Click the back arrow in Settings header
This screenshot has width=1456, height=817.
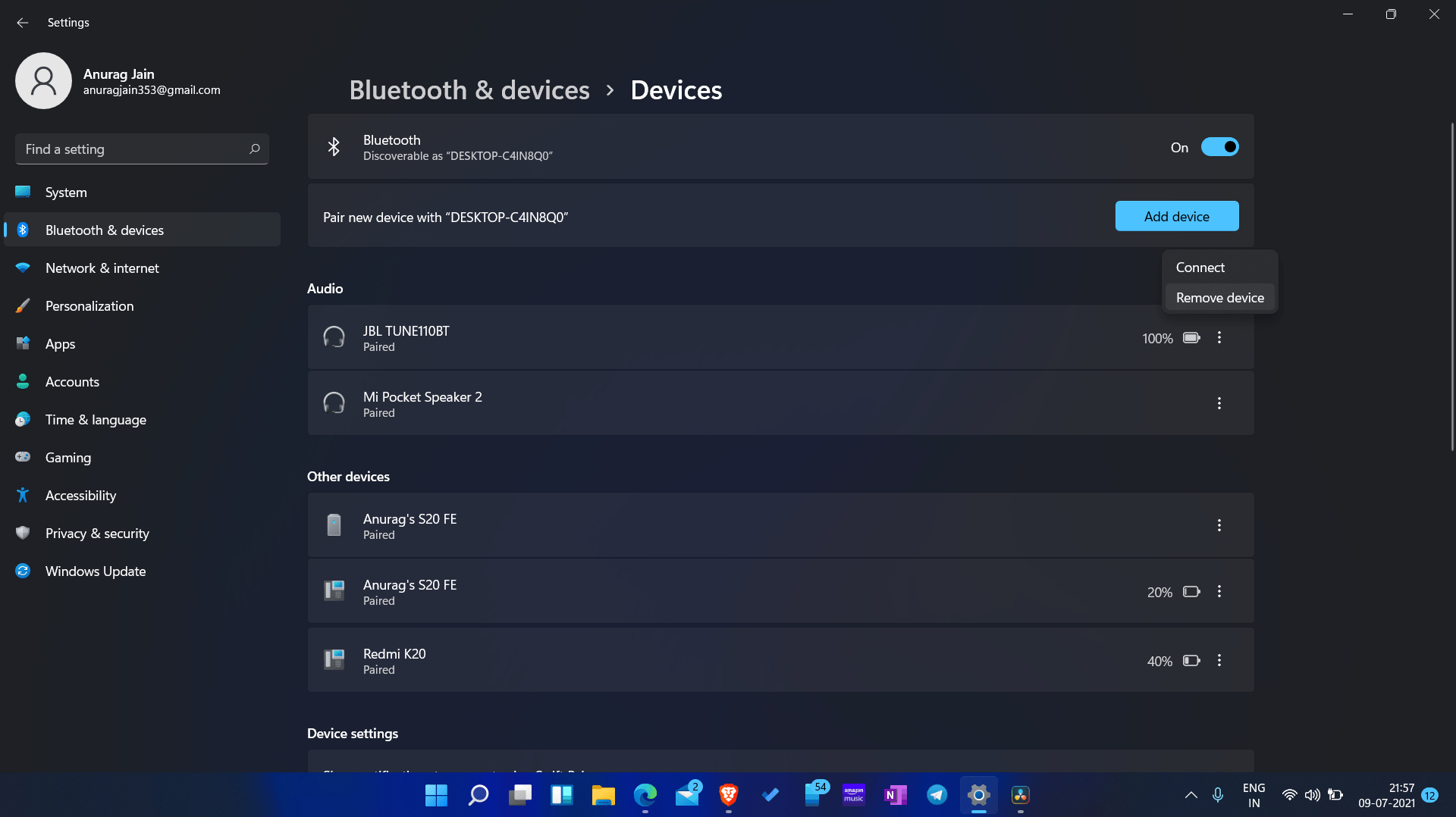pos(23,23)
